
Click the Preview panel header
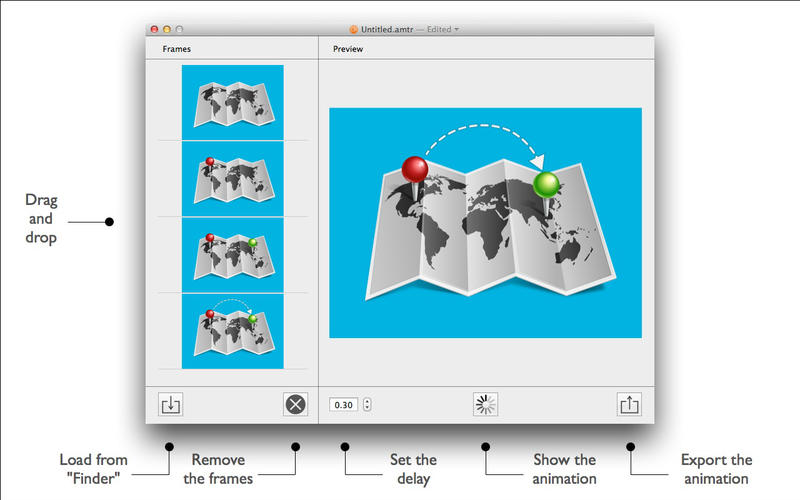point(347,48)
